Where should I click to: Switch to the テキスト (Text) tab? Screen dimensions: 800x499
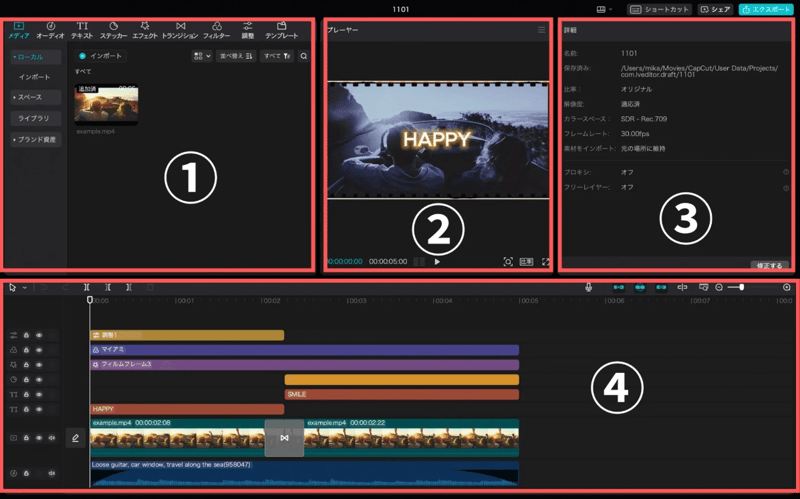coord(82,30)
